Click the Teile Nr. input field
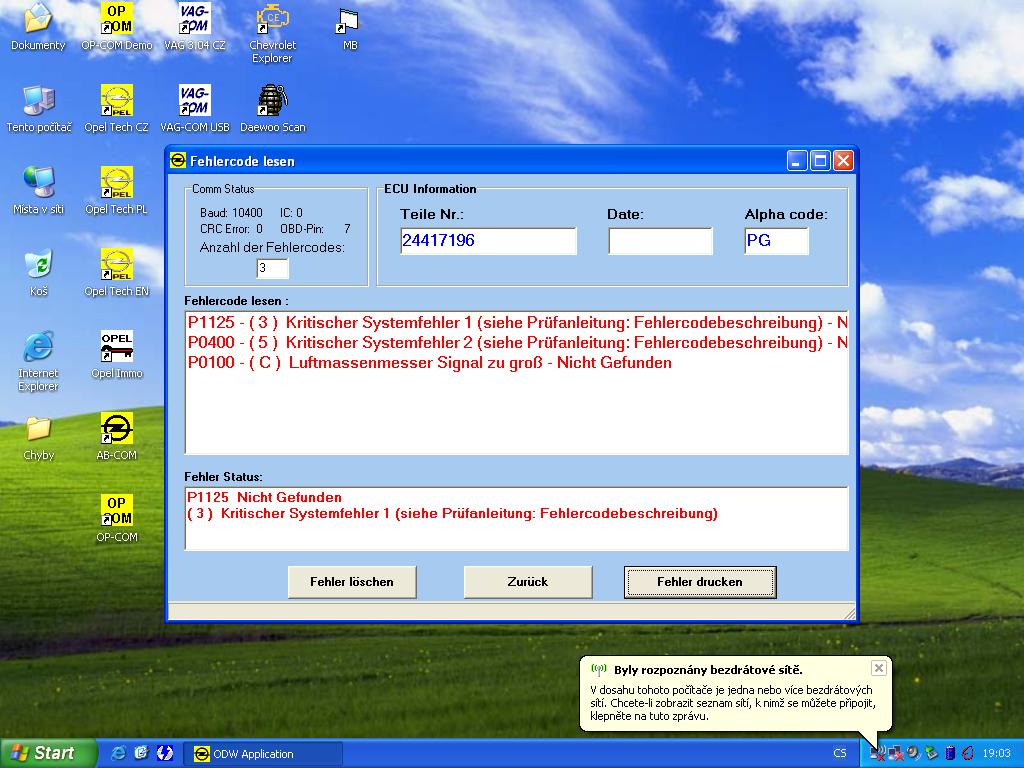 pyautogui.click(x=487, y=241)
